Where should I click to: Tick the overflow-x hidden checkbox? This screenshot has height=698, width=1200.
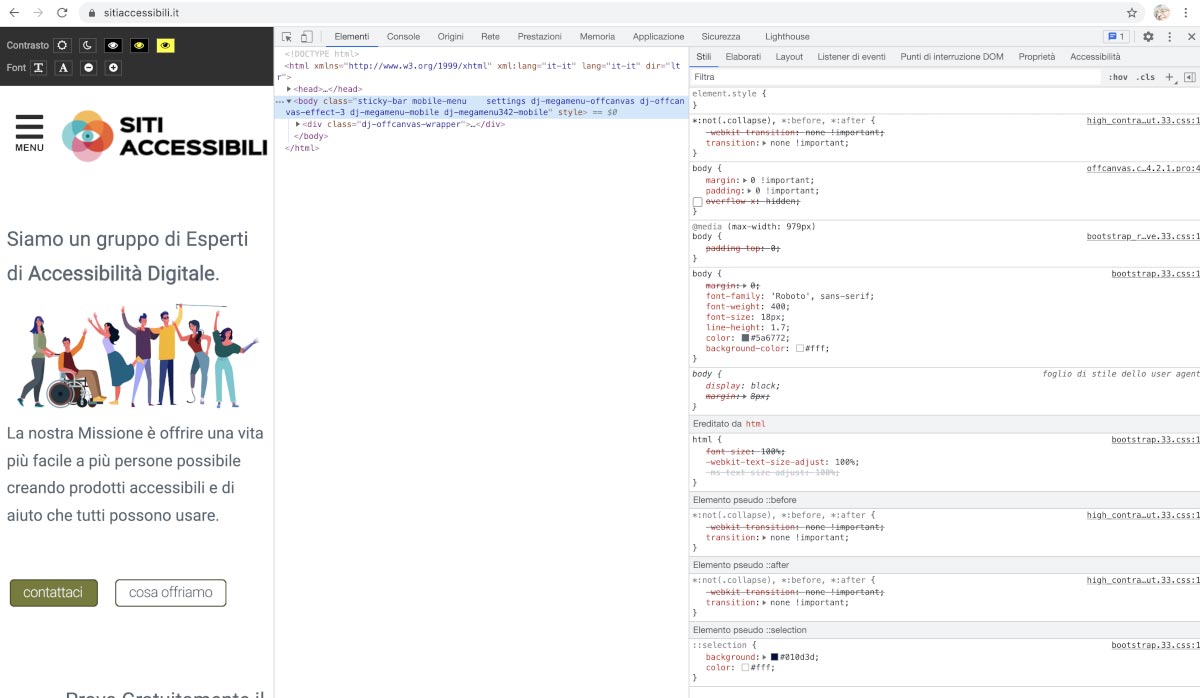[697, 201]
